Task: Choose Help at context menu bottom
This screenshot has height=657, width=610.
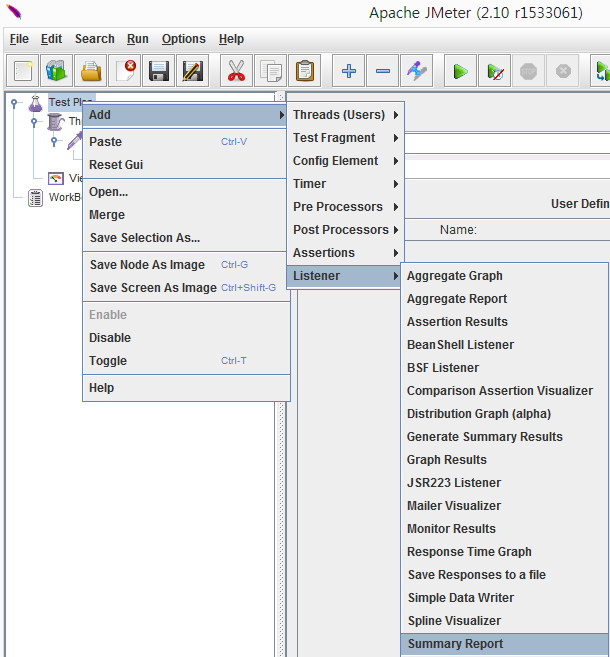Action: point(185,388)
